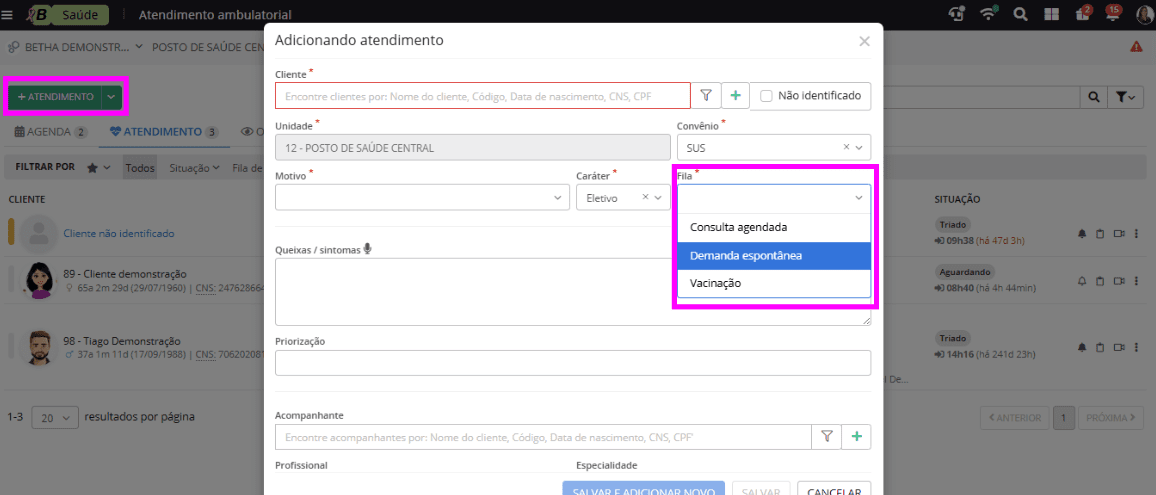
Task: Open the Convênio dropdown showing SUS
Action: (773, 147)
